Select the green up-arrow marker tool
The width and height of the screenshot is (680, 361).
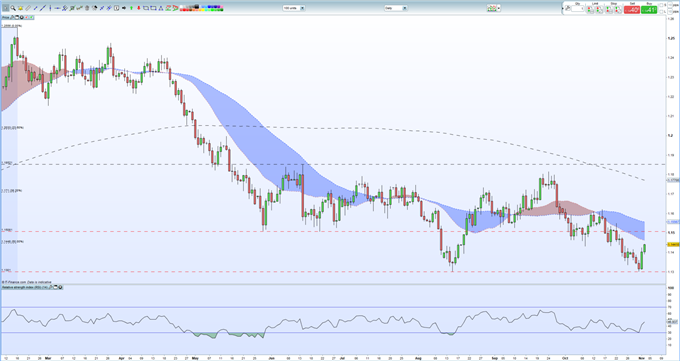click(x=131, y=8)
